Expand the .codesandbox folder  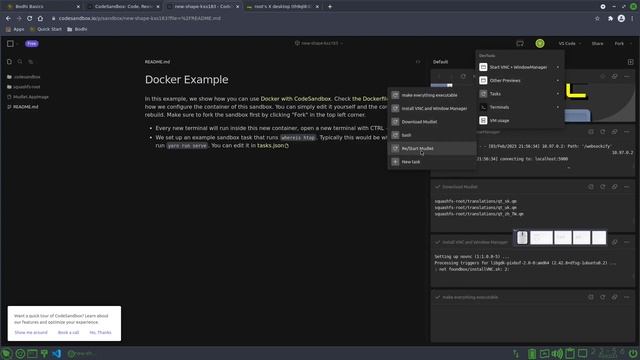(x=24, y=77)
